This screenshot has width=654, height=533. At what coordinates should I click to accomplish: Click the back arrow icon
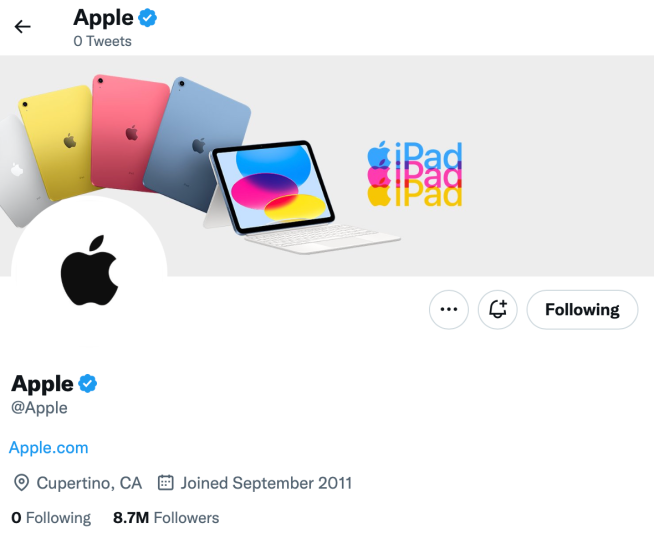22,27
